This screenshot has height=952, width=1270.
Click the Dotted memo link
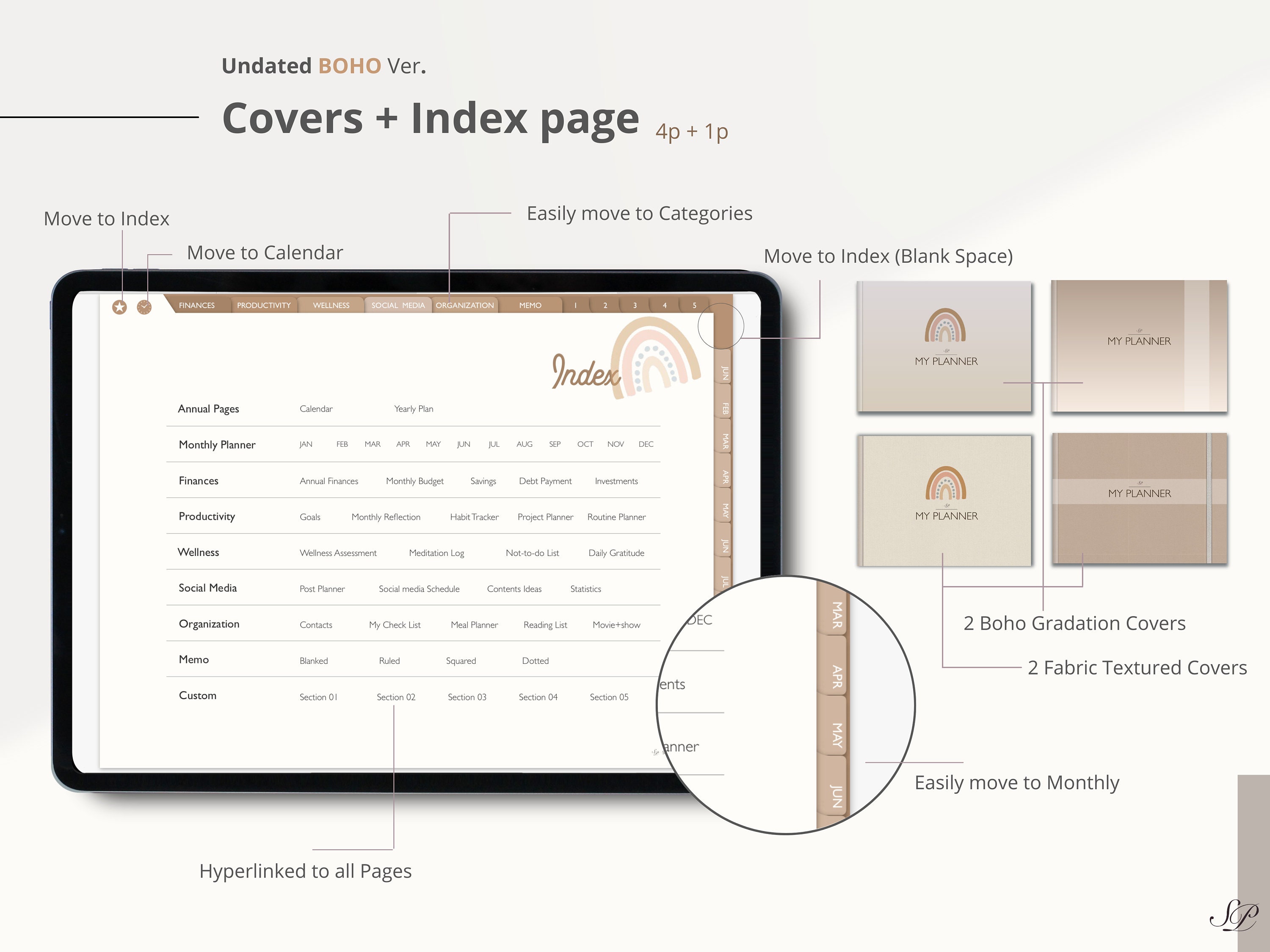535,660
